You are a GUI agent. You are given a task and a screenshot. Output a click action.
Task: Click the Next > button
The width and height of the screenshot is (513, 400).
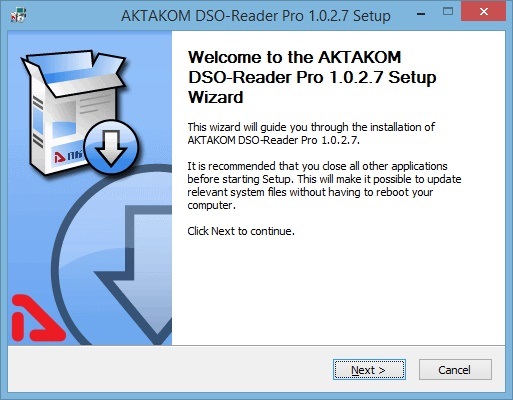[369, 369]
